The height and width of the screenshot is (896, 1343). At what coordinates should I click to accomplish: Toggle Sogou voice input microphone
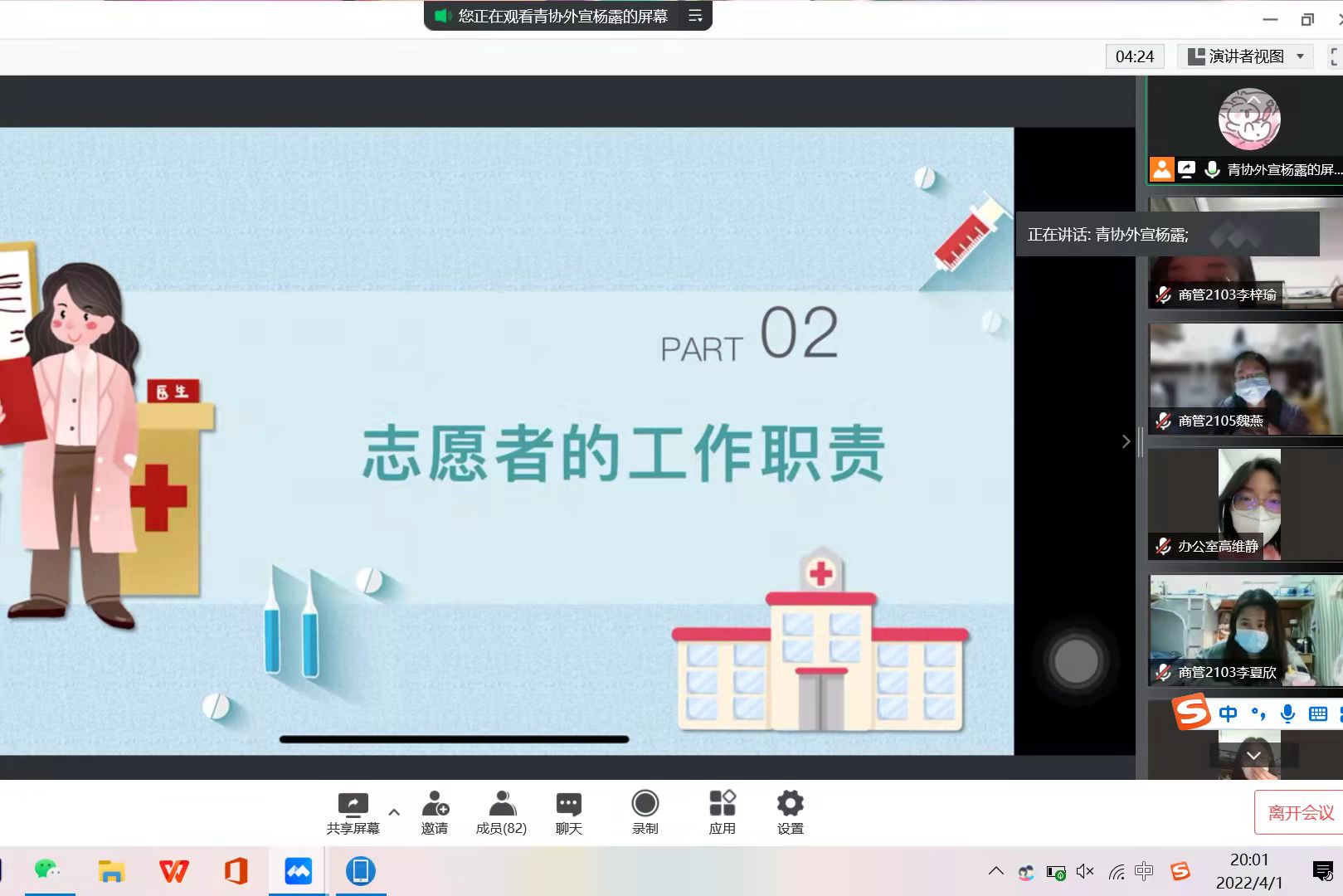pyautogui.click(x=1287, y=713)
